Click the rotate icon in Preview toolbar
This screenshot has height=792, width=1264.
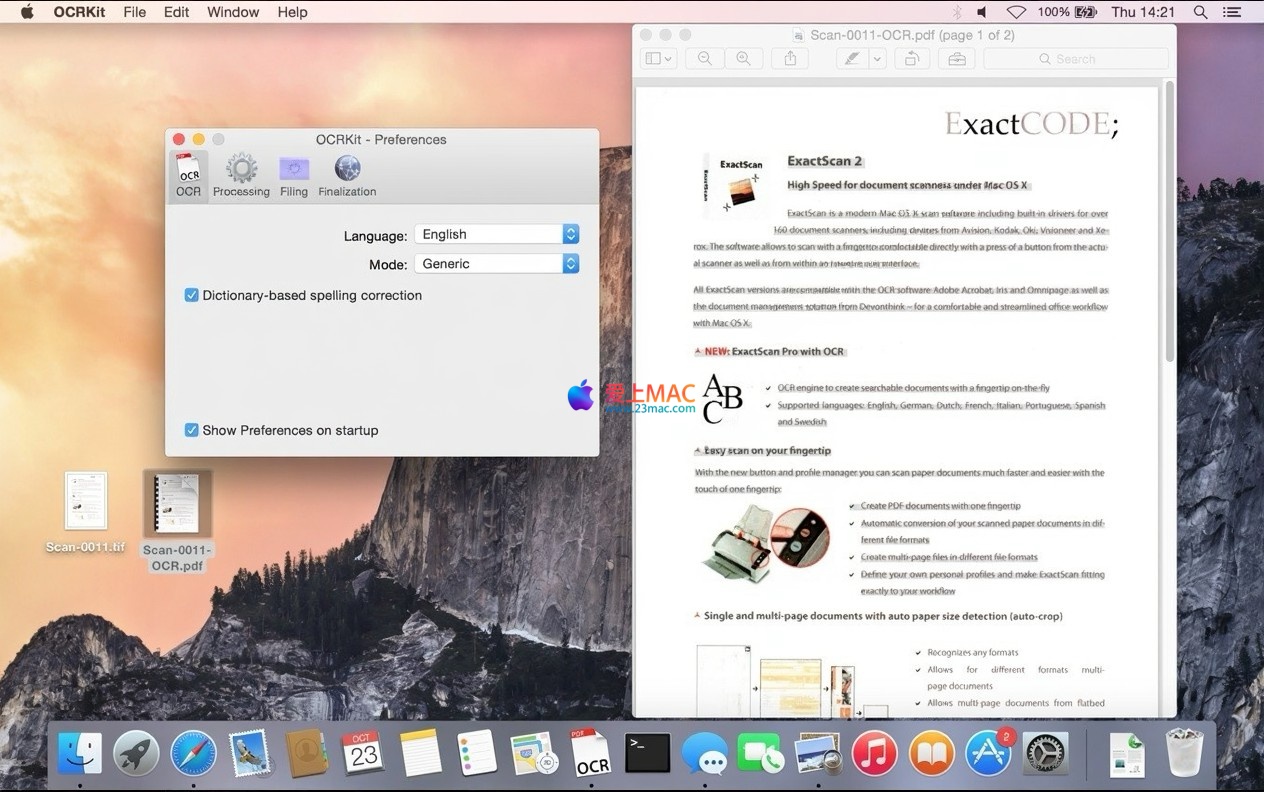click(912, 59)
